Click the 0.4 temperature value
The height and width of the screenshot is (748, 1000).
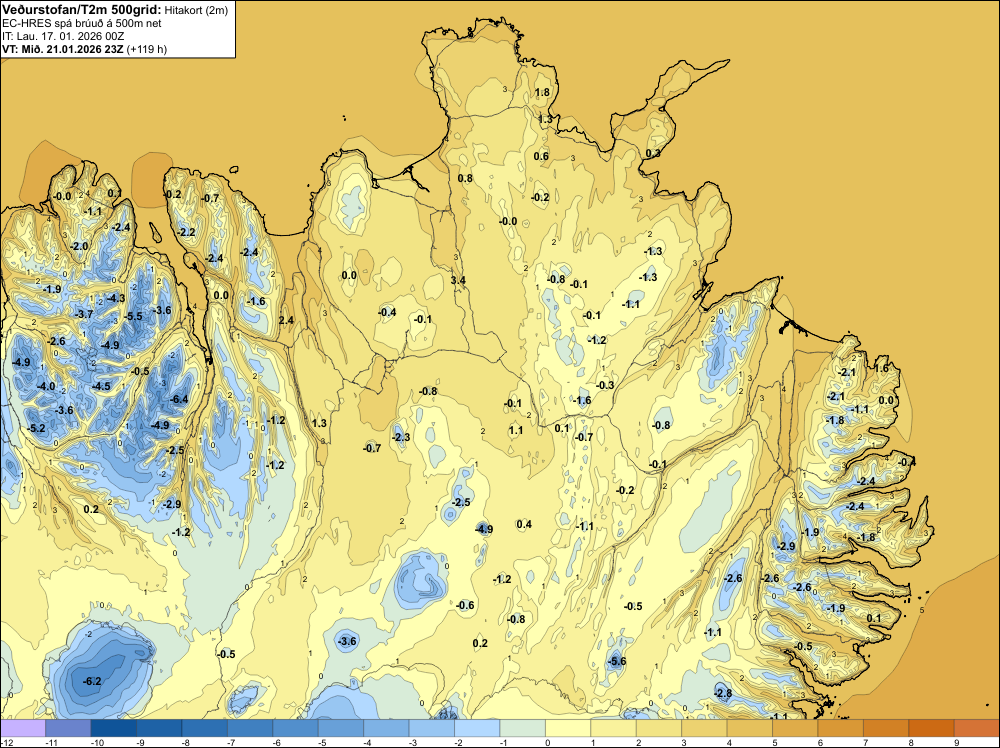pos(524,524)
